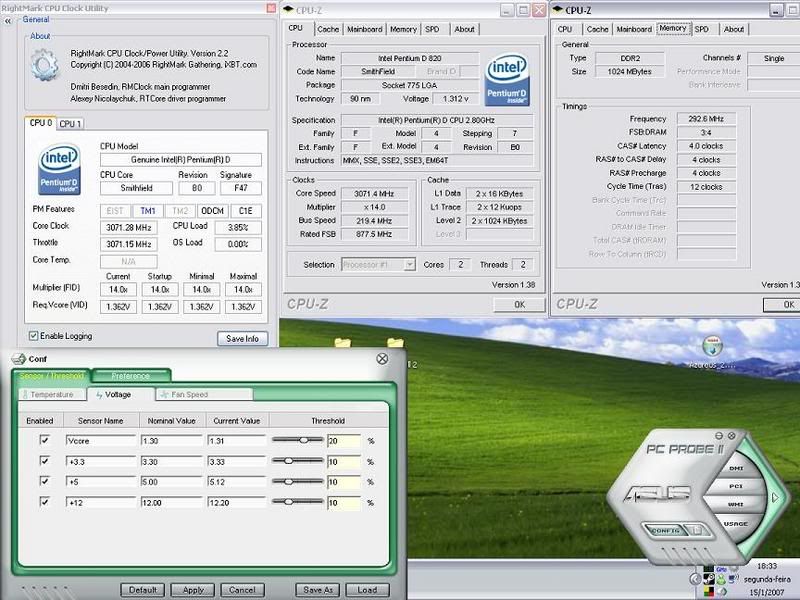Image resolution: width=800 pixels, height=600 pixels.
Task: Click the Vcore threshold slider handle
Action: [304, 440]
